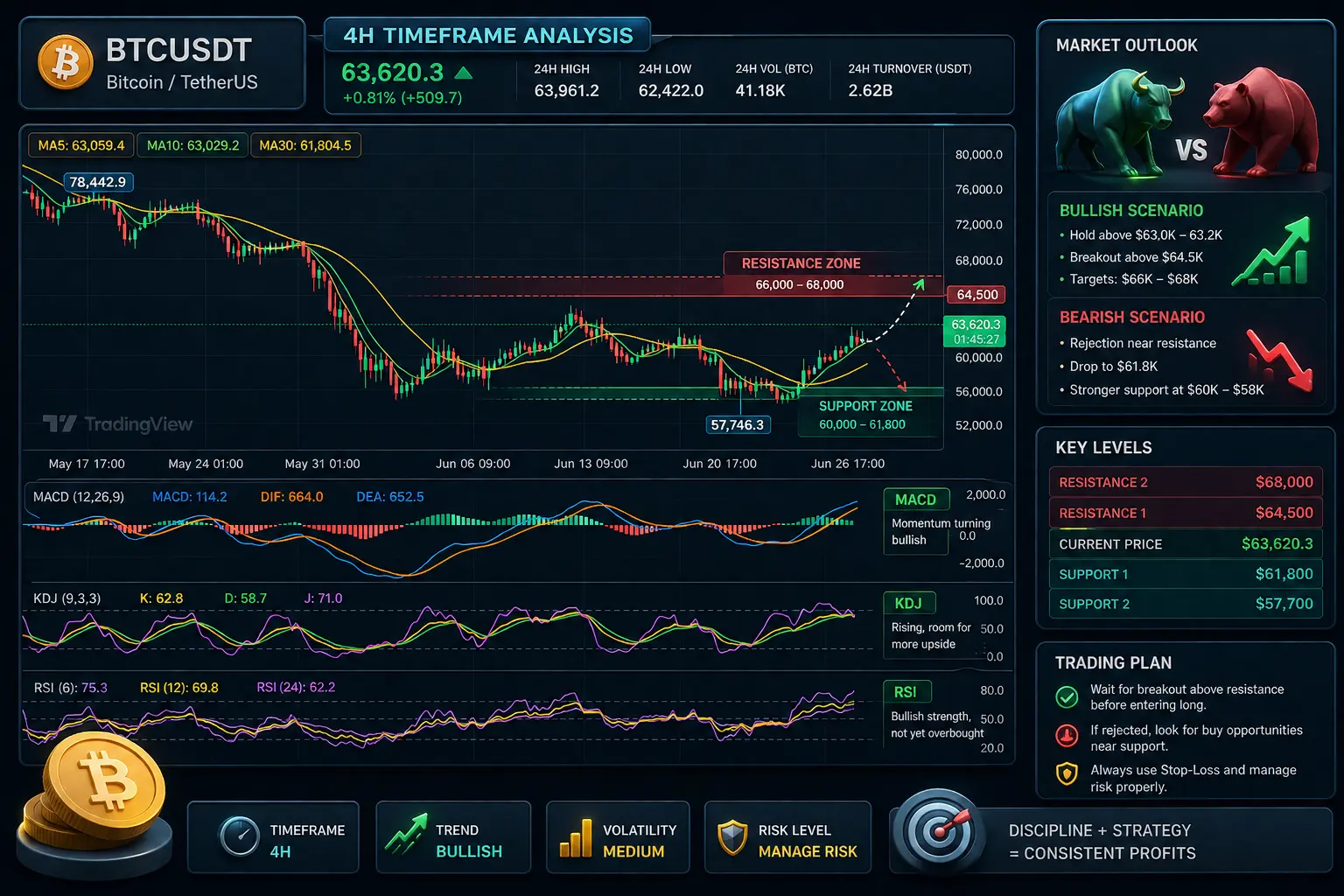Click the BTCUSDT symbol title
Viewport: 1344px width, 896px height.
[x=178, y=51]
